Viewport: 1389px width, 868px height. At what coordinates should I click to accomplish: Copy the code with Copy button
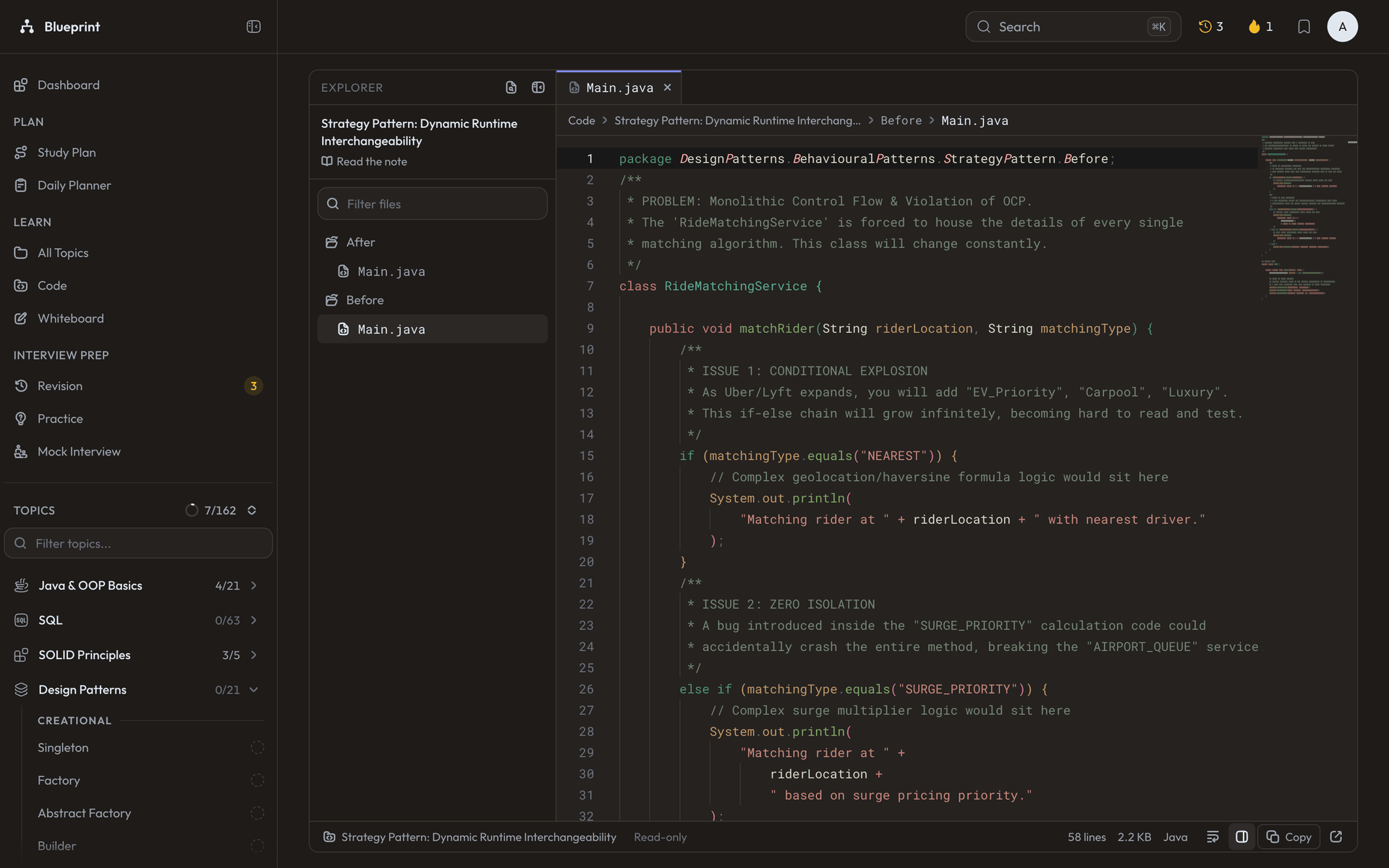click(x=1289, y=837)
